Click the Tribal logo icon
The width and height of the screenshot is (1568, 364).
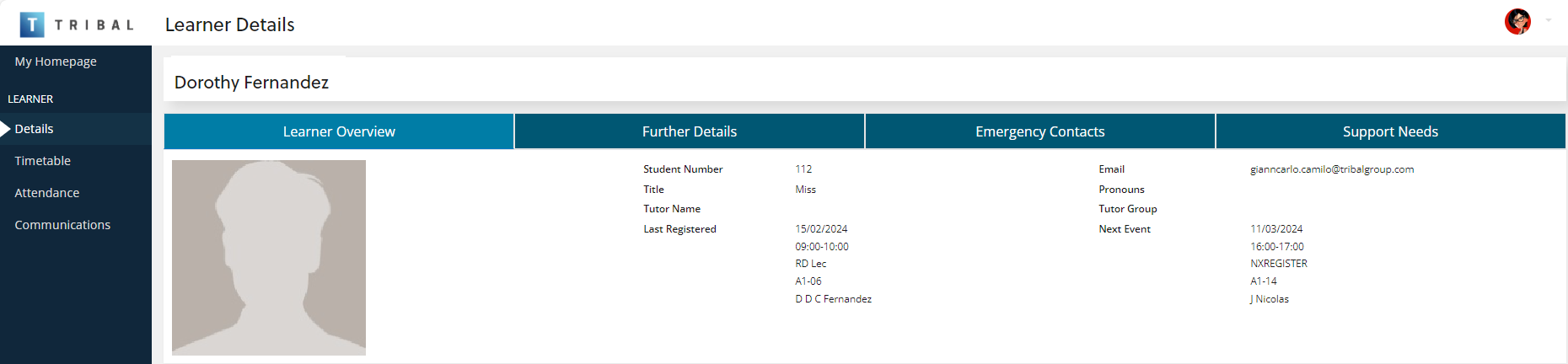(x=32, y=24)
